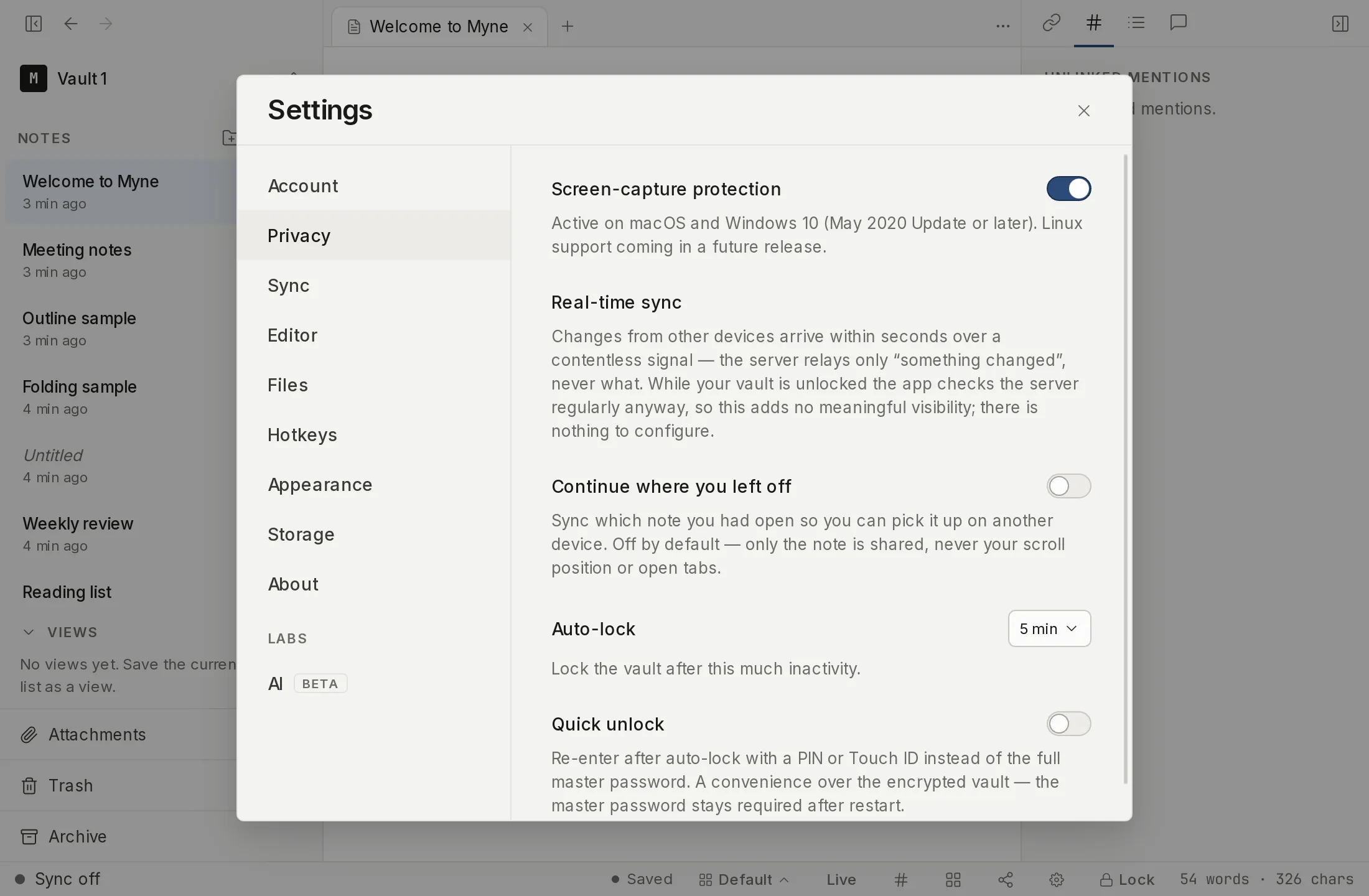The image size is (1369, 896).
Task: Open Attachments in the sidebar
Action: pyautogui.click(x=118, y=734)
